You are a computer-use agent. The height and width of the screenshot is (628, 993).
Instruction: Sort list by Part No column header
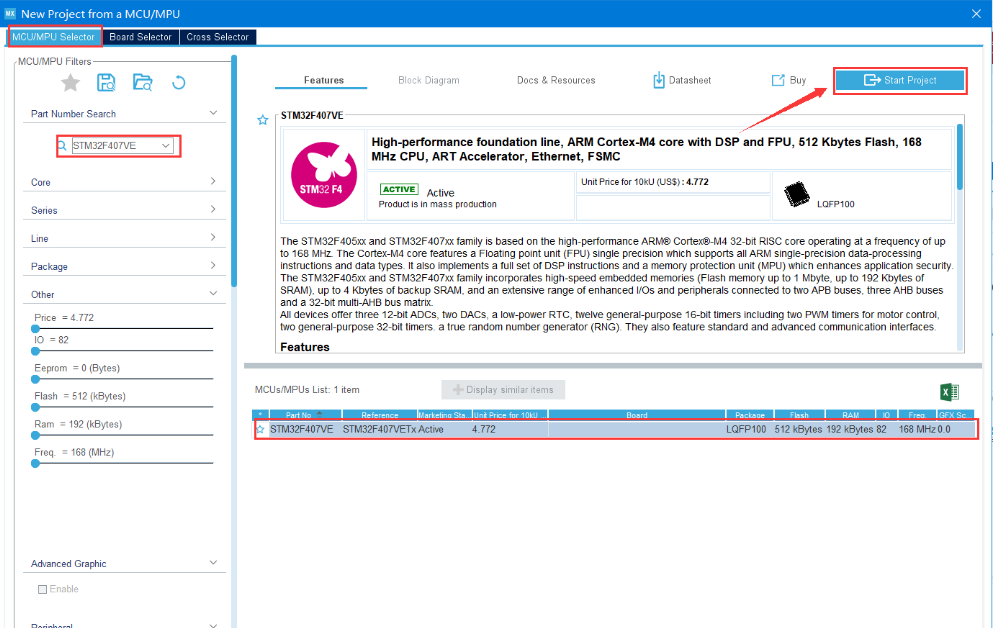pyautogui.click(x=305, y=415)
